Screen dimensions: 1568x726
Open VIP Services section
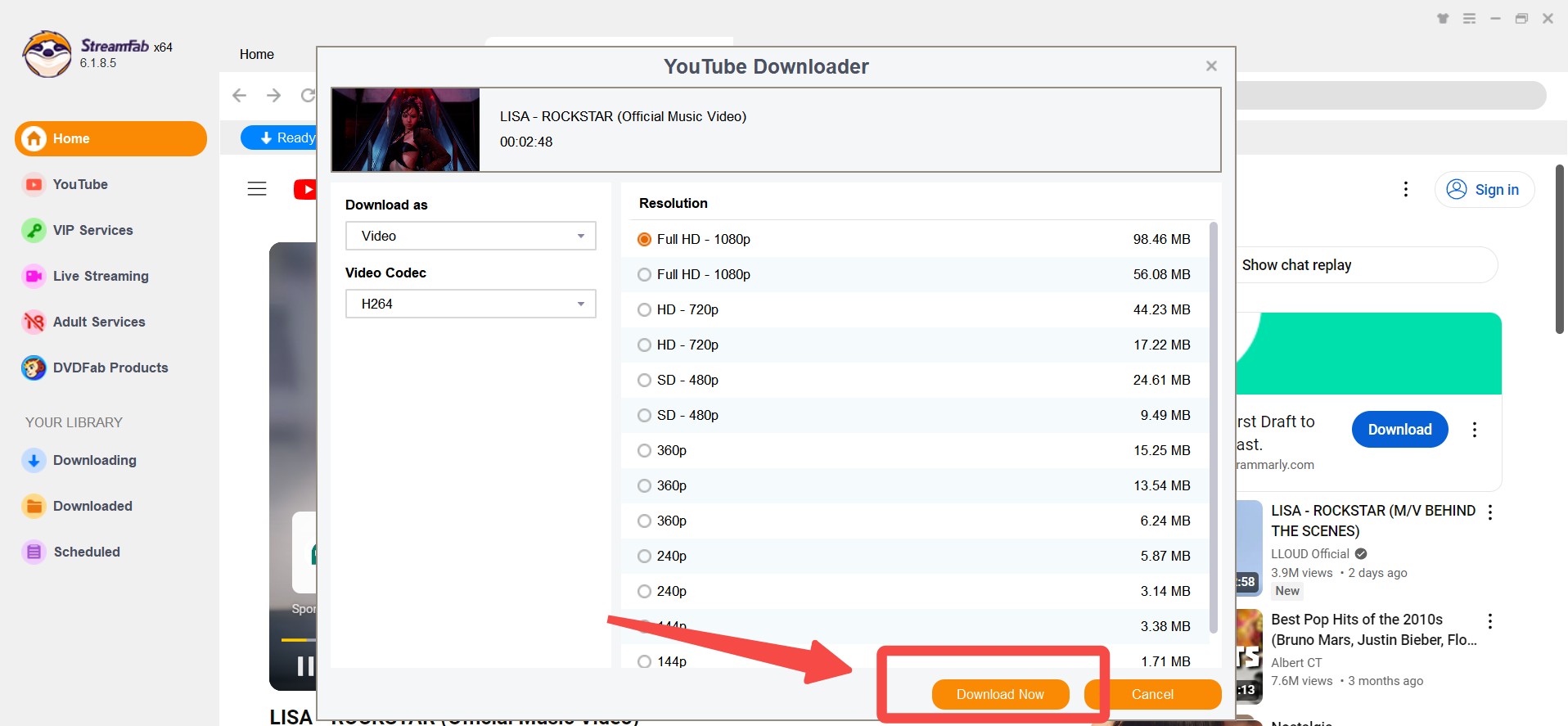(92, 230)
